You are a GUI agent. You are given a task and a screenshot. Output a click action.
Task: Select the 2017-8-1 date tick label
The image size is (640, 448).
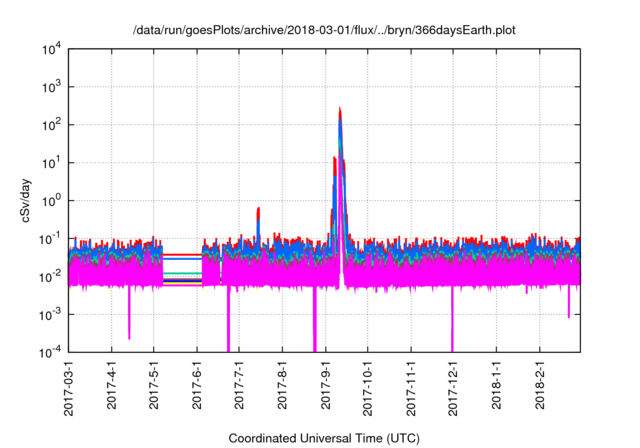[283, 387]
